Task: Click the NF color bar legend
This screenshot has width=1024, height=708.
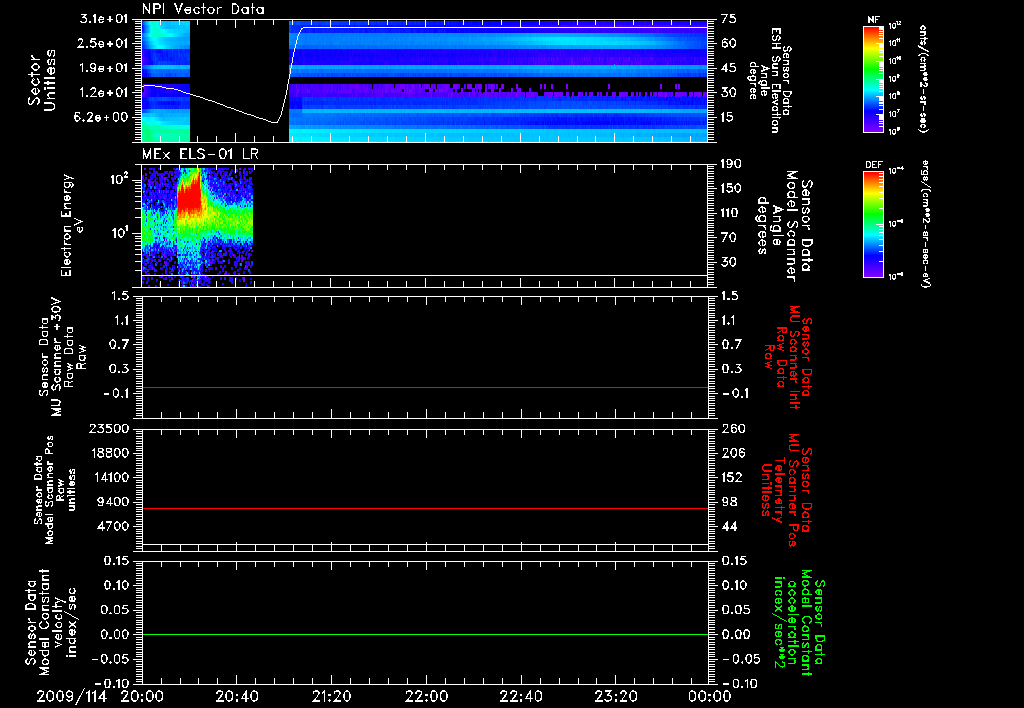Action: click(x=873, y=79)
